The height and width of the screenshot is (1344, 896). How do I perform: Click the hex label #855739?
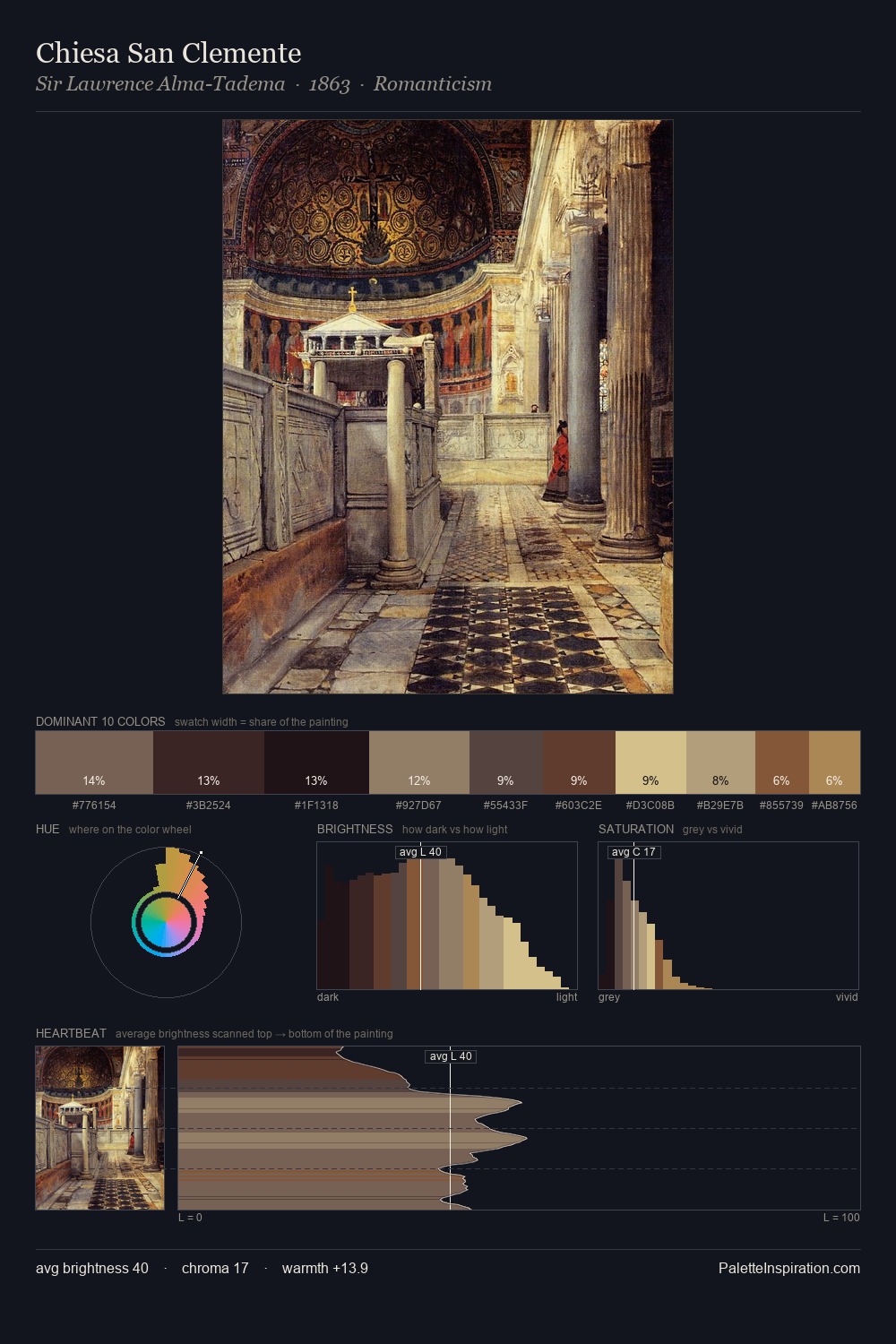pyautogui.click(x=781, y=806)
